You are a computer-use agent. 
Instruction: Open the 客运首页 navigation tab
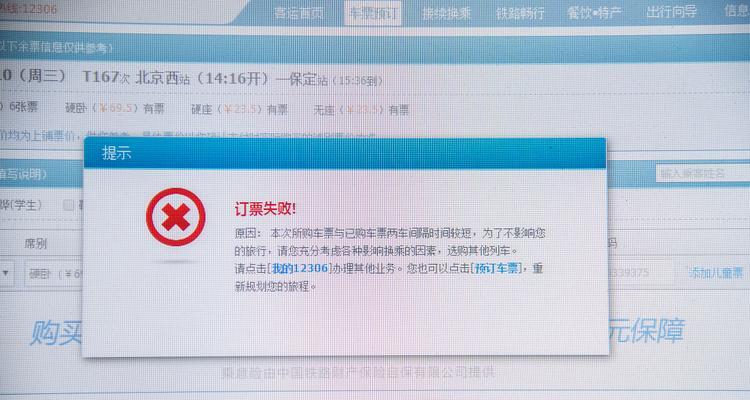pyautogui.click(x=298, y=13)
